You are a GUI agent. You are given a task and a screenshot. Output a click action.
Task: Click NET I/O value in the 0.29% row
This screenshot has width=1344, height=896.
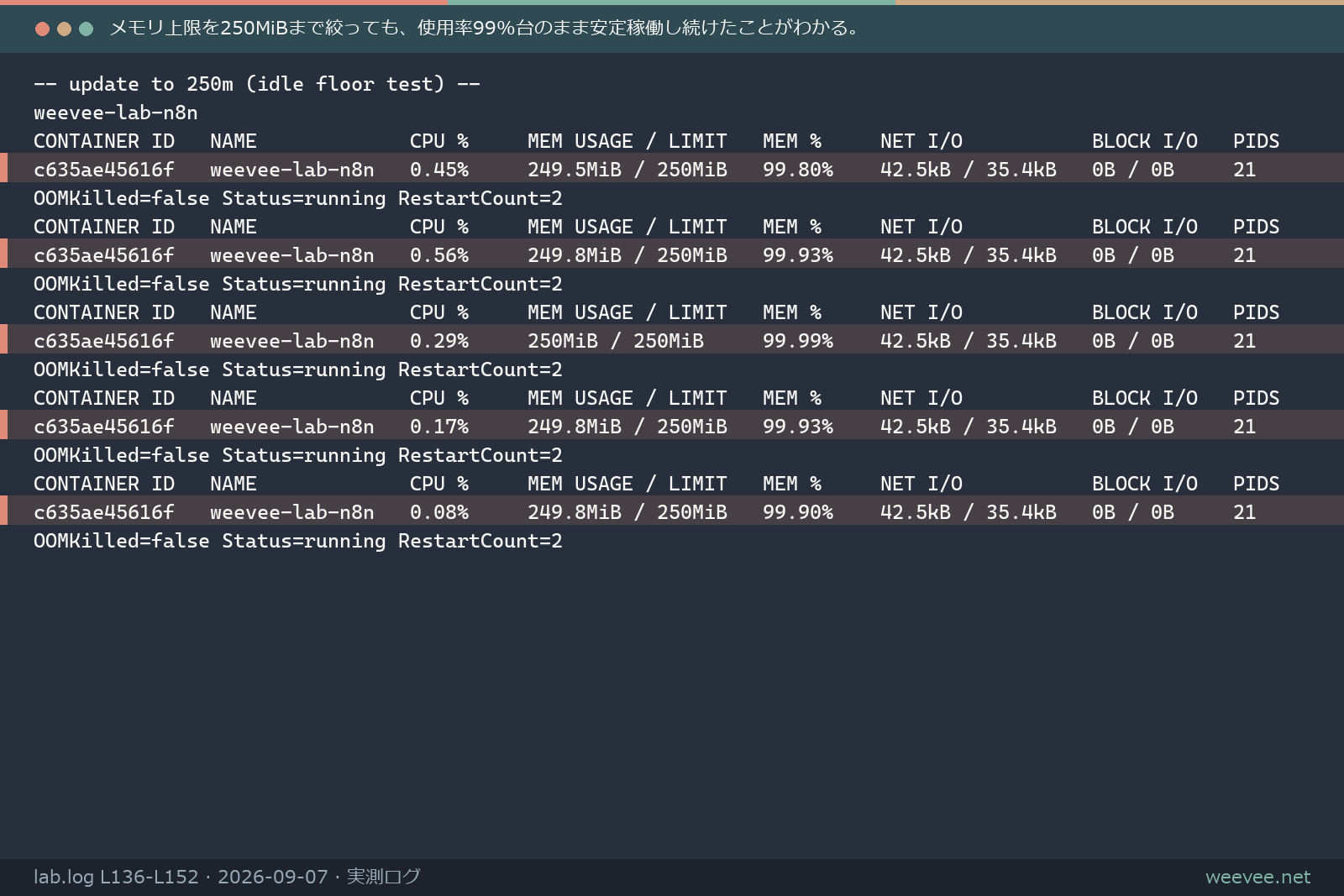click(x=969, y=341)
